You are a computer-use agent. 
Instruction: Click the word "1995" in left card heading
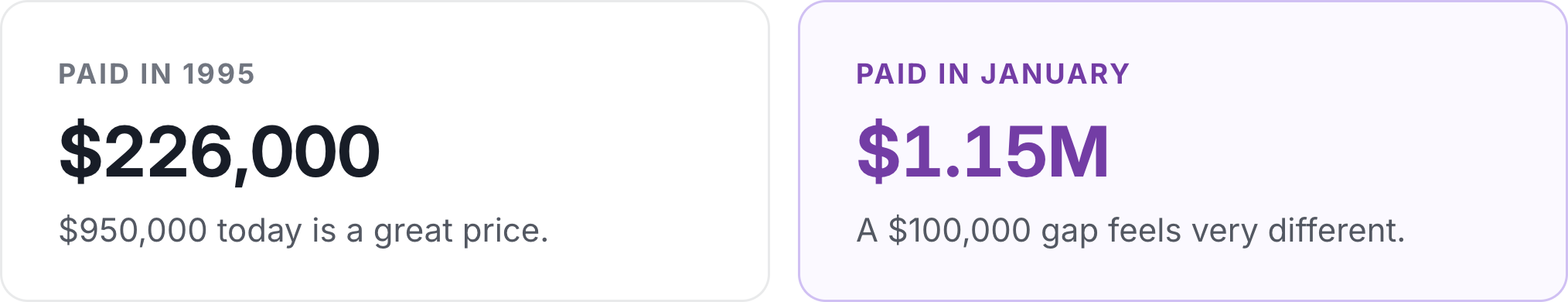click(219, 74)
